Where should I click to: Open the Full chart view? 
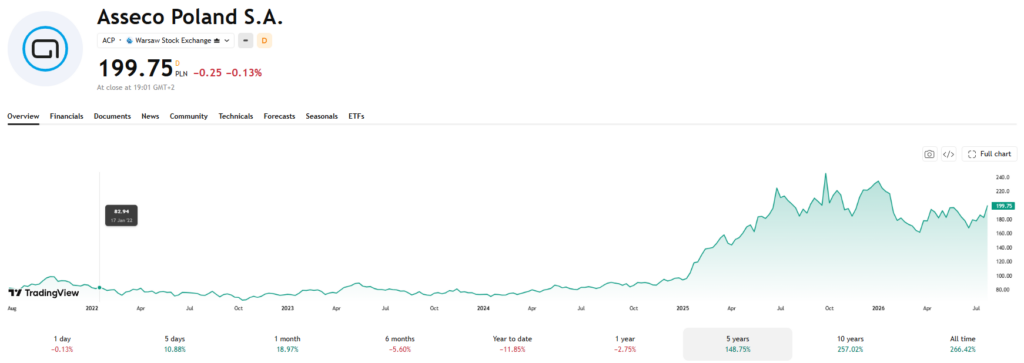click(989, 154)
